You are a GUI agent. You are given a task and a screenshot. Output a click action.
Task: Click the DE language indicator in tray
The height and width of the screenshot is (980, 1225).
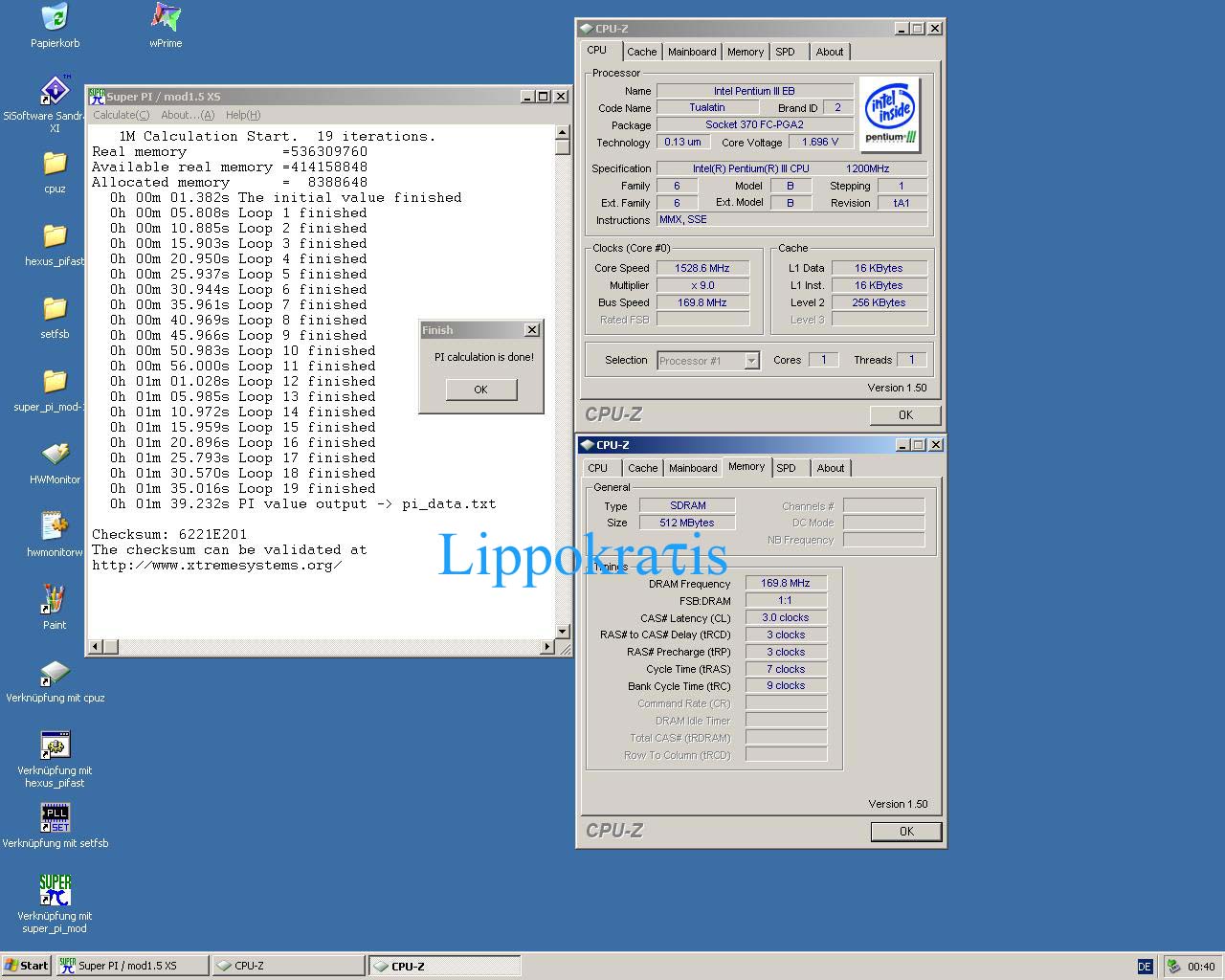click(1145, 966)
